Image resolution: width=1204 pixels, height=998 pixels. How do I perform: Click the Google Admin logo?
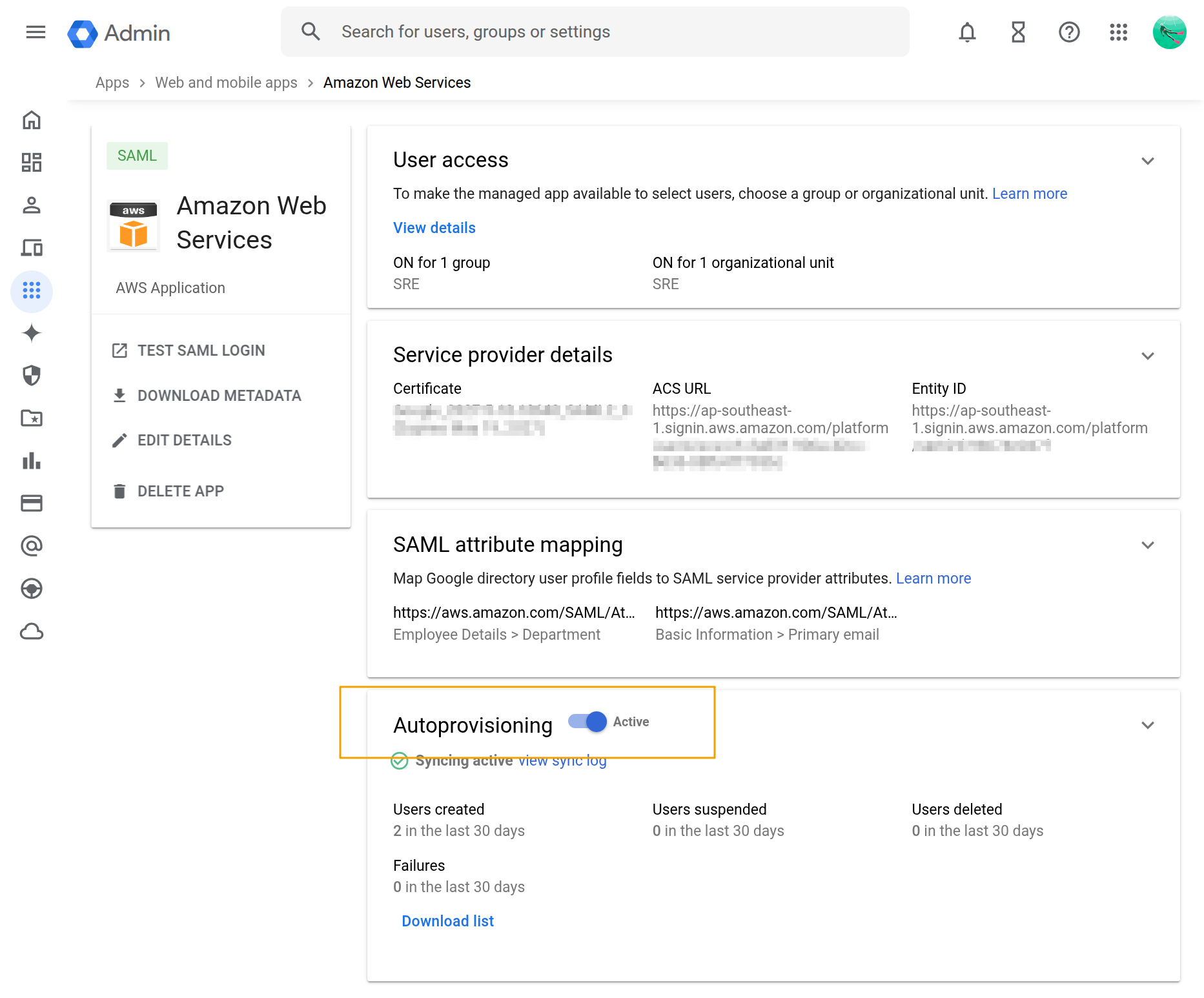(119, 33)
